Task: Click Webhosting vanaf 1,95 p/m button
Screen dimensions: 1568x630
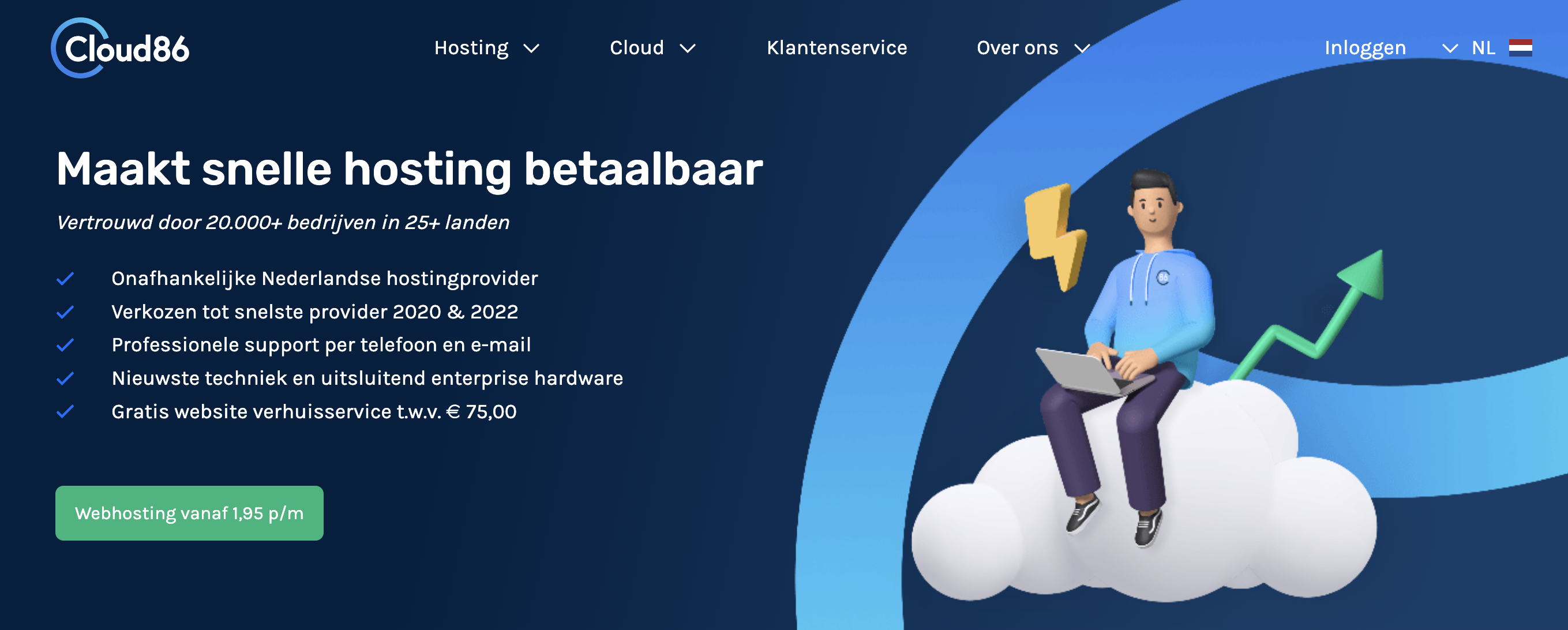Action: [189, 513]
